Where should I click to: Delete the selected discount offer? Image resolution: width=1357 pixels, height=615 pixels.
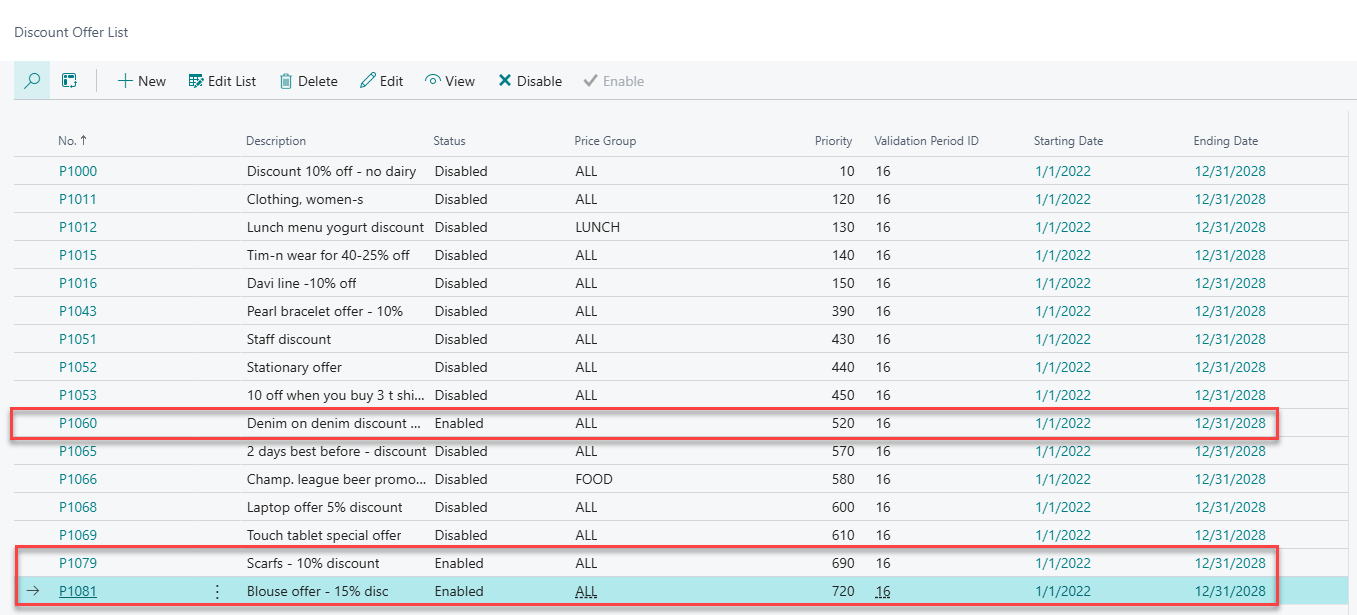pos(308,81)
